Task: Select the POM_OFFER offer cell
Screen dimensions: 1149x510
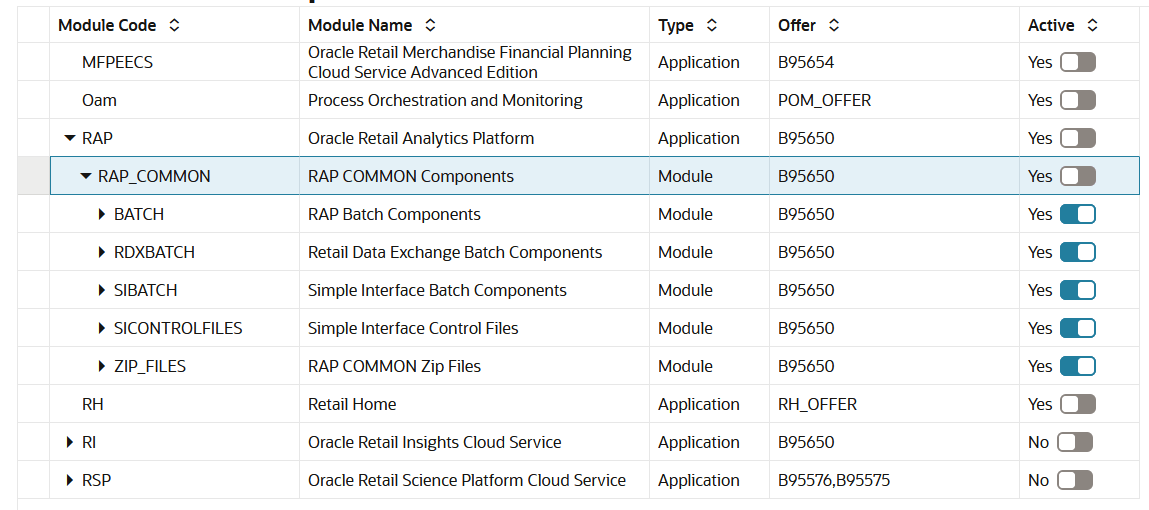Action: tap(895, 100)
